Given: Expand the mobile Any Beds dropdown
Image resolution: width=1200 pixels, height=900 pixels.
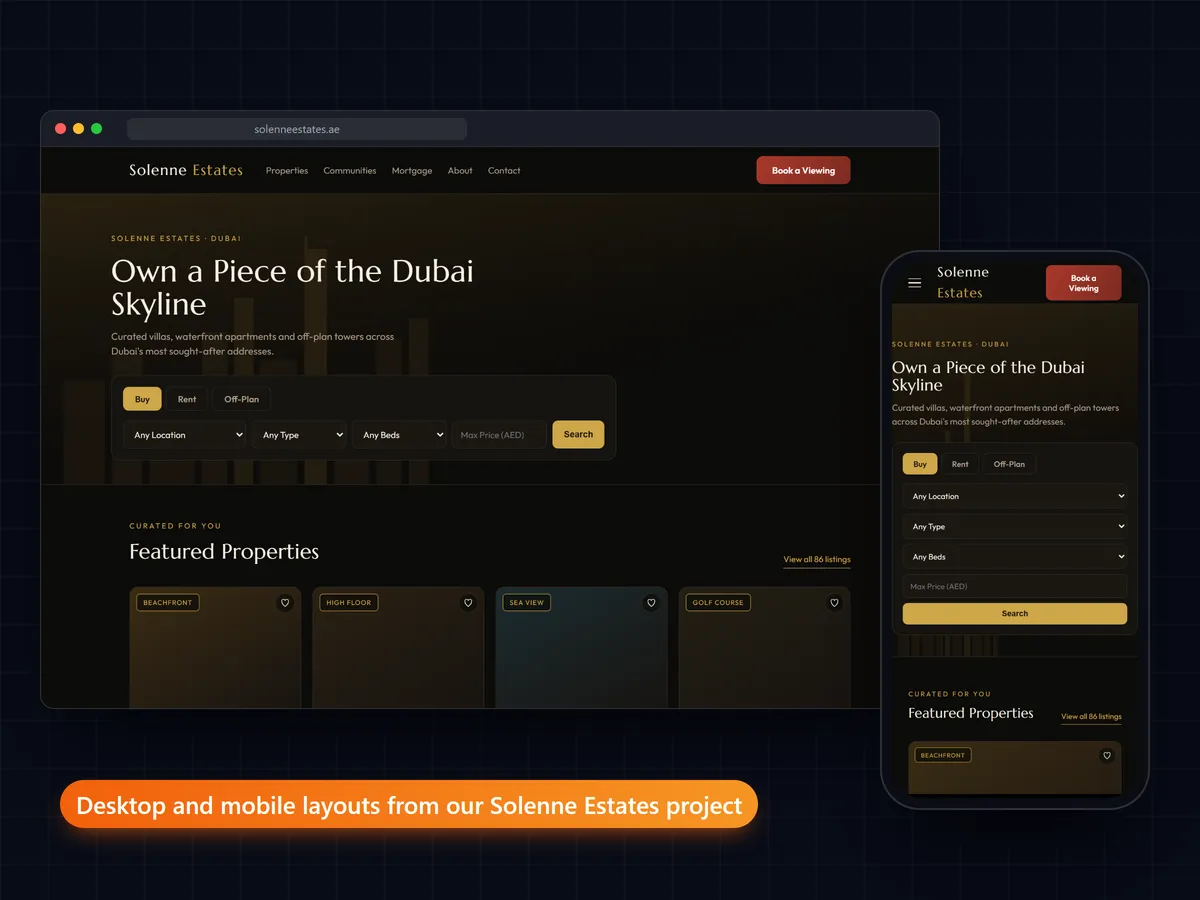Looking at the screenshot, I should tap(1015, 557).
